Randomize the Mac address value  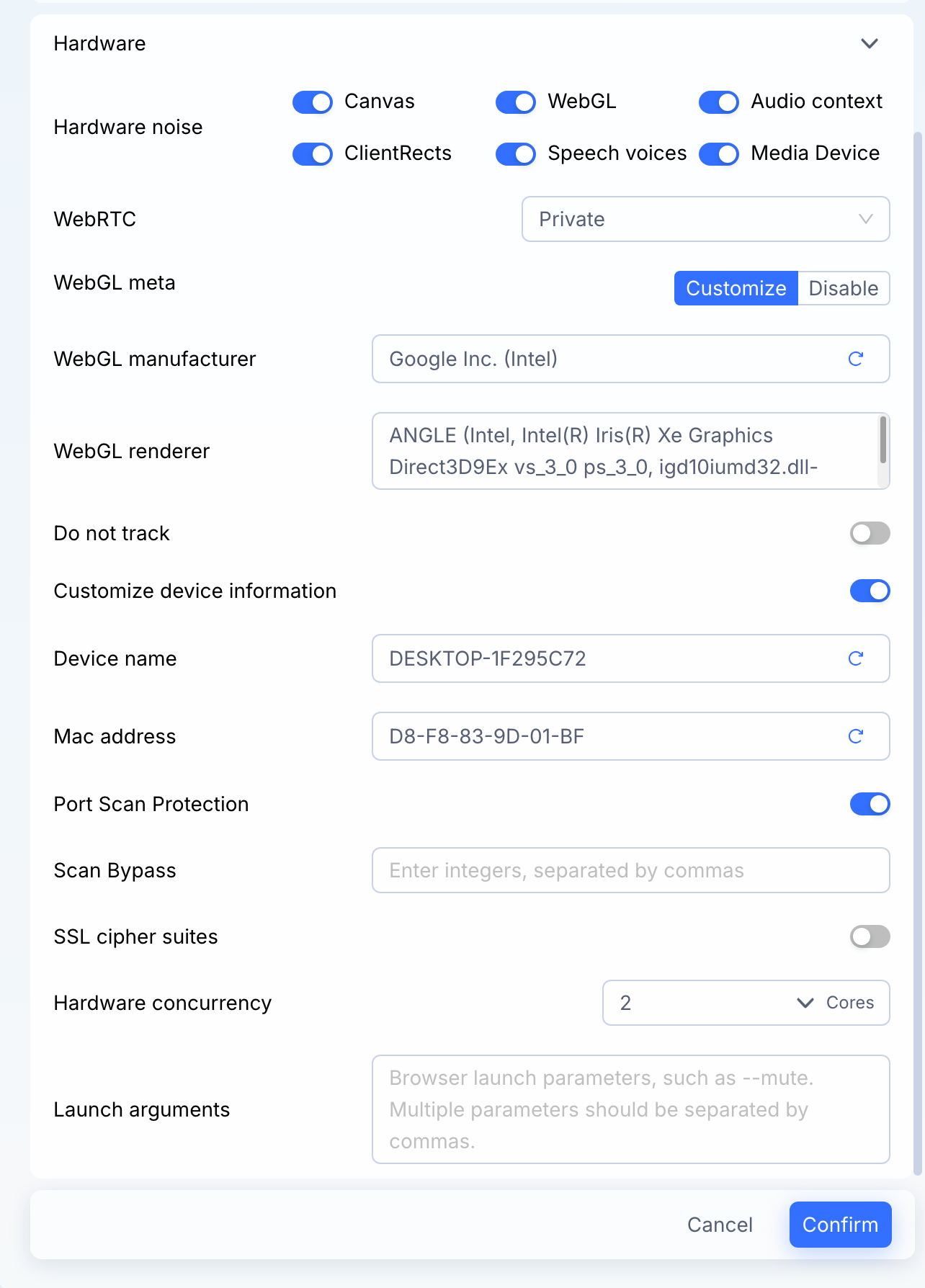[855, 736]
